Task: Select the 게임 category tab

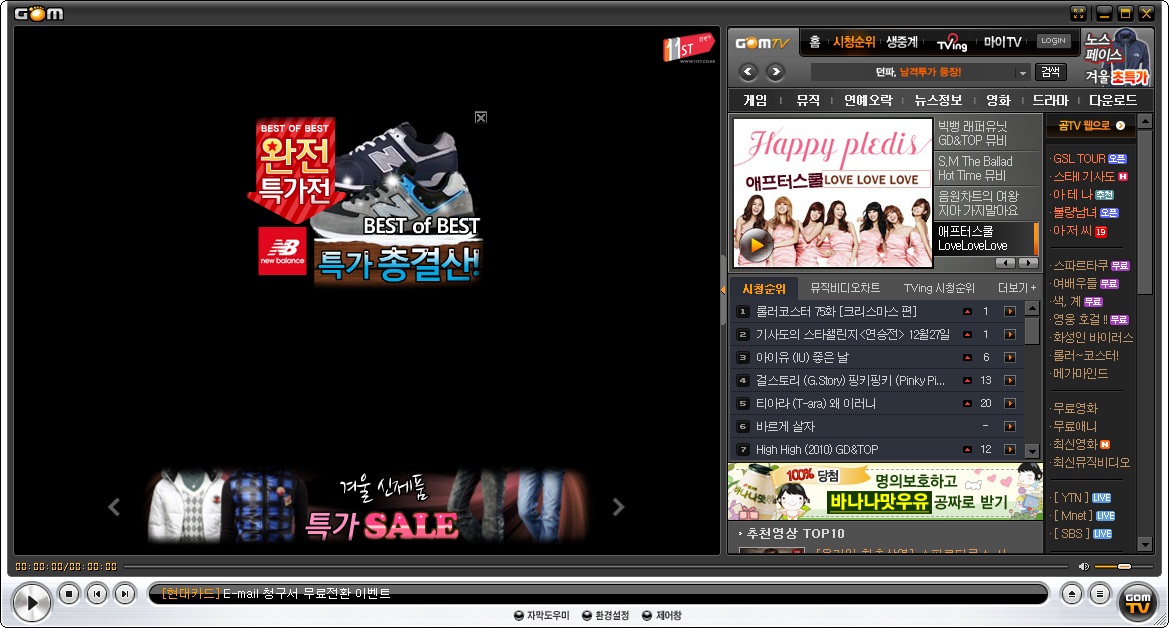Action: pos(755,100)
